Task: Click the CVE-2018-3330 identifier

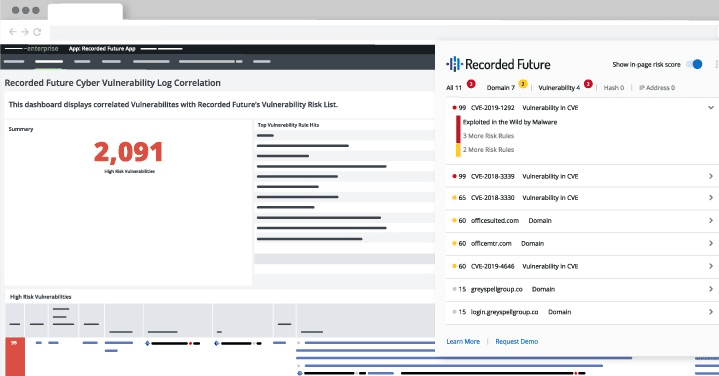Action: pos(492,198)
